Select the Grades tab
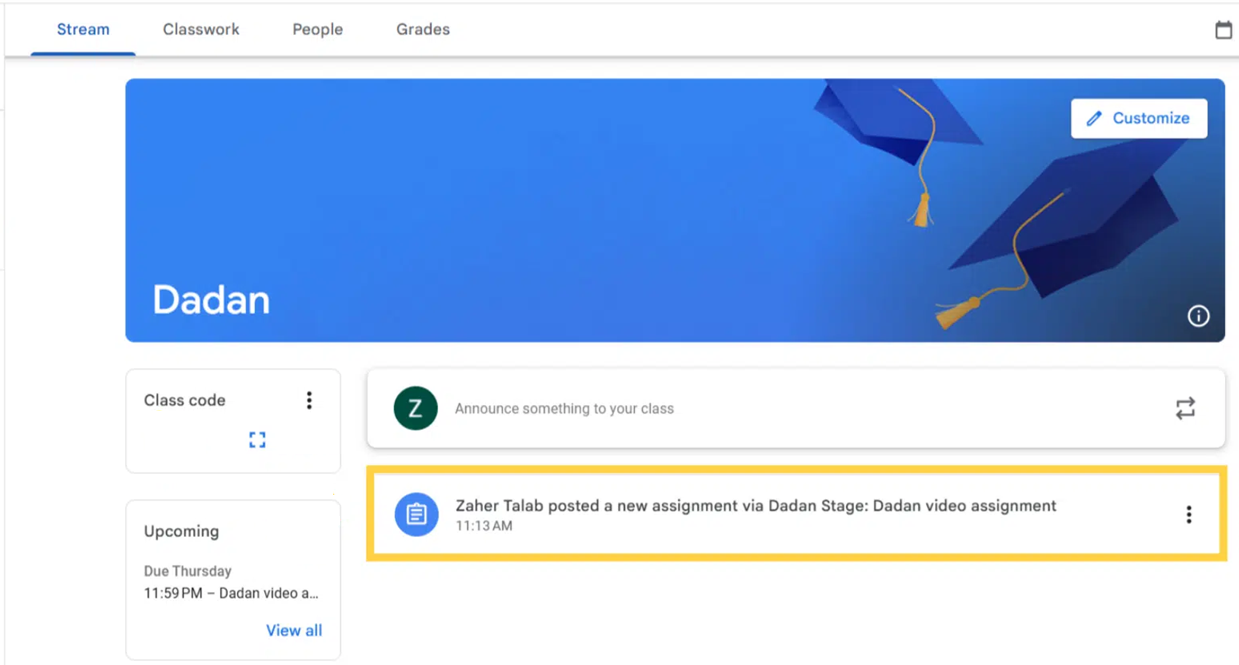This screenshot has width=1239, height=665. 422,29
